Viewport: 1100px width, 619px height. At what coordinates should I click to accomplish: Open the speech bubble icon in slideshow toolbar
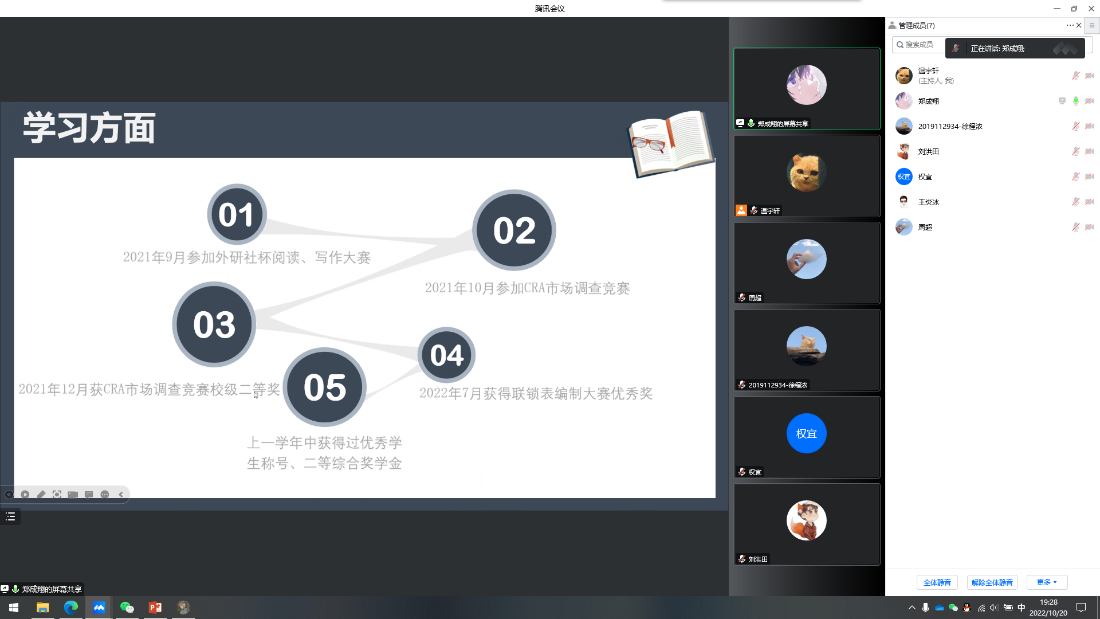pos(89,494)
